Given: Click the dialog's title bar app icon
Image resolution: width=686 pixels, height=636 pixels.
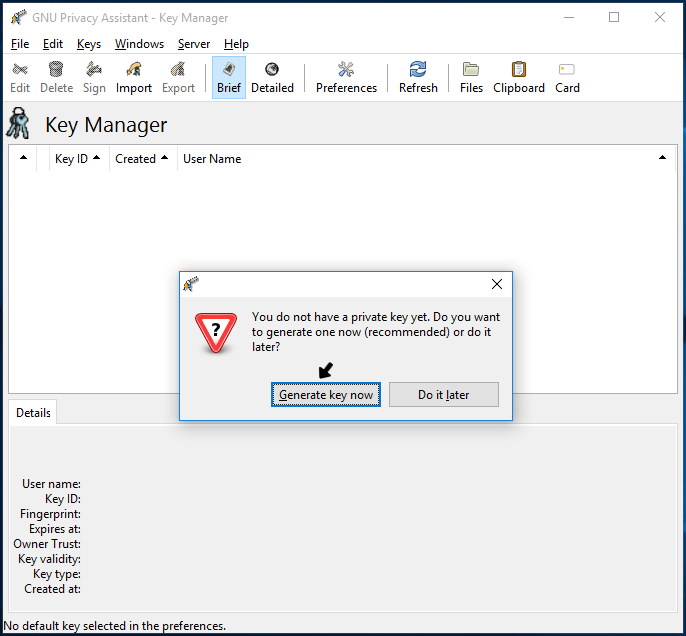Looking at the screenshot, I should tap(191, 284).
